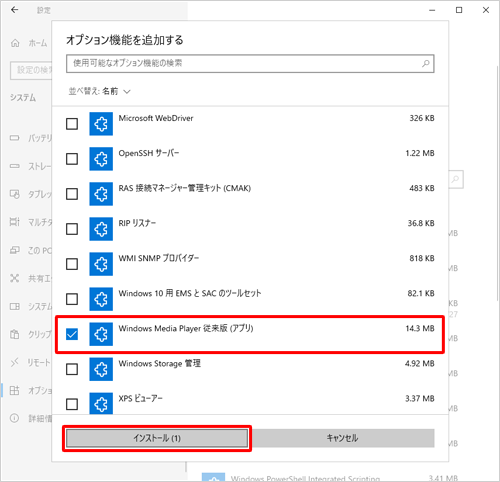Click the RAS 接続マネージャー管理キット feature icon
Viewport: 500px width, 482px height.
(x=101, y=194)
